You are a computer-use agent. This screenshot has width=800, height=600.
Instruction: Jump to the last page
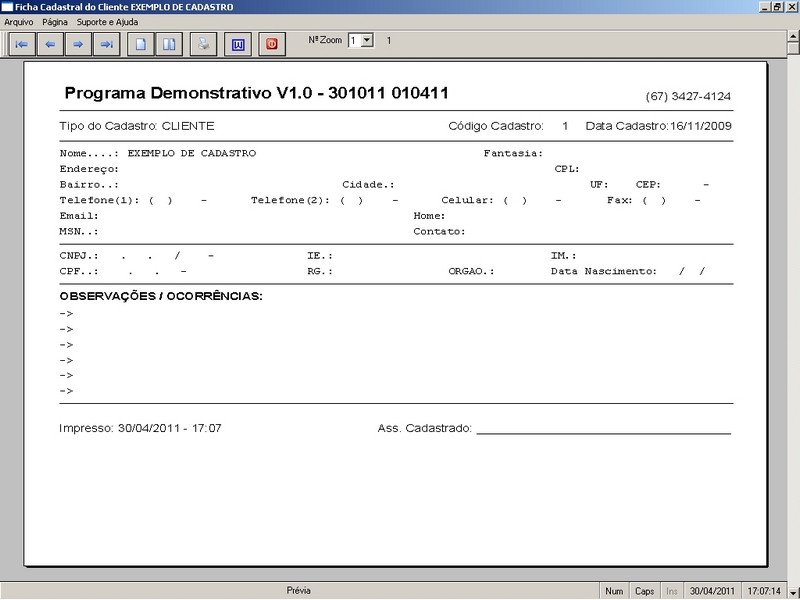point(105,44)
